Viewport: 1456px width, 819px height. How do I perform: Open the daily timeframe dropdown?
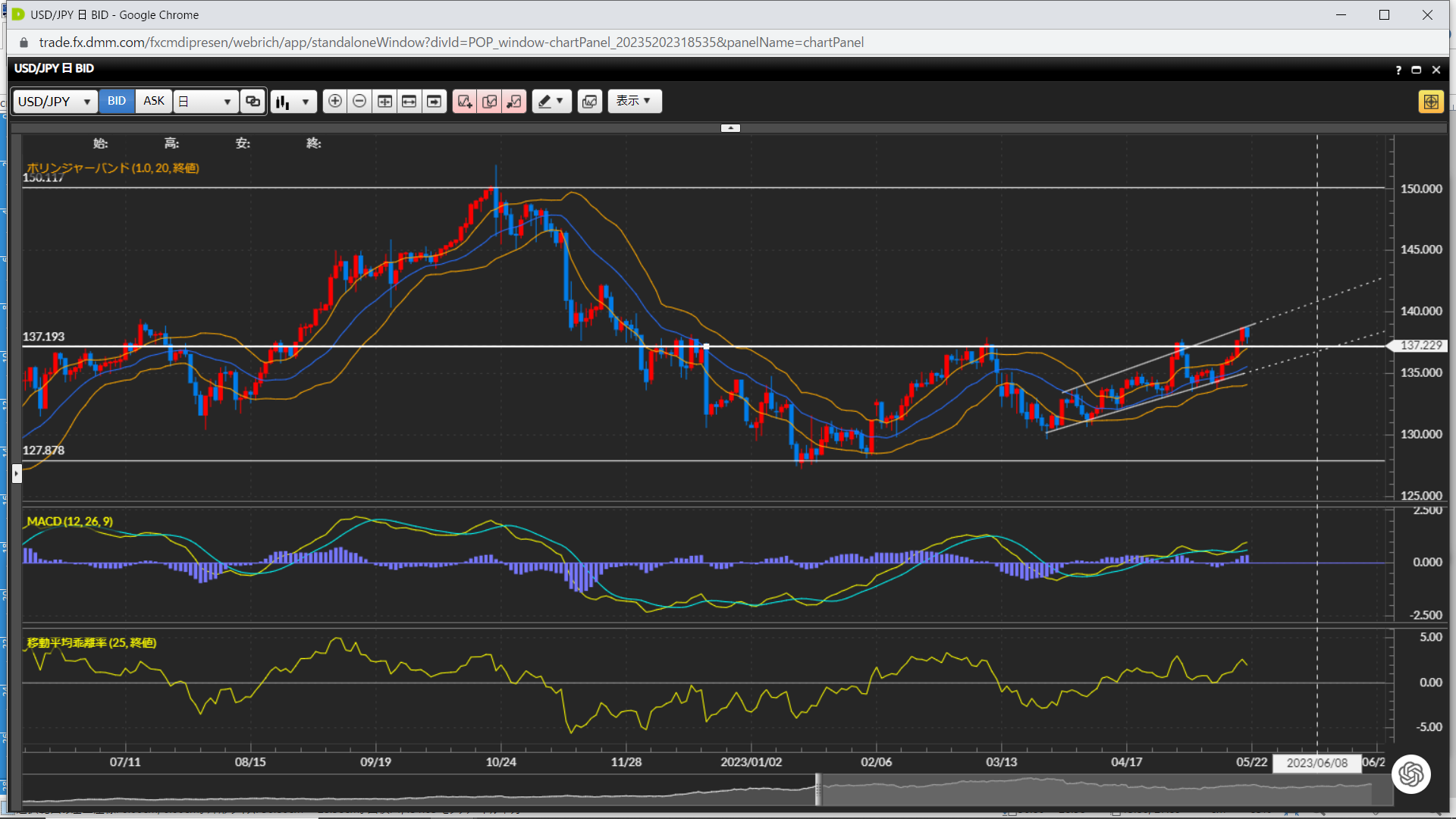(206, 102)
